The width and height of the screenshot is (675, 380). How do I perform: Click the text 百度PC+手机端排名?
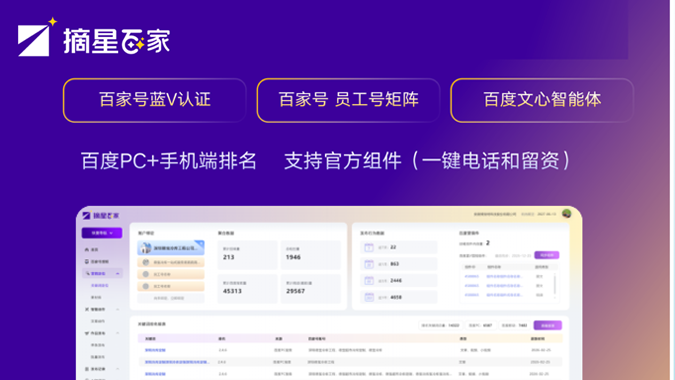point(169,161)
